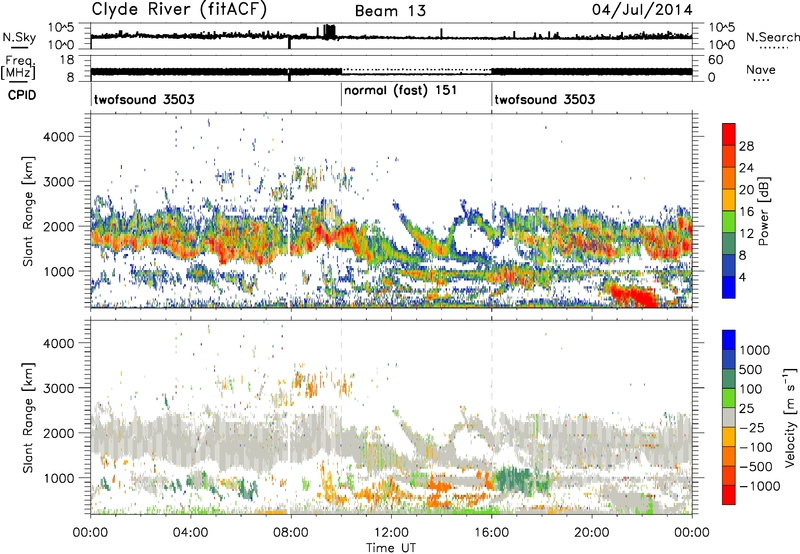Click the '4000' tick of the power panel
The height and width of the screenshot is (554, 800).
[59, 137]
